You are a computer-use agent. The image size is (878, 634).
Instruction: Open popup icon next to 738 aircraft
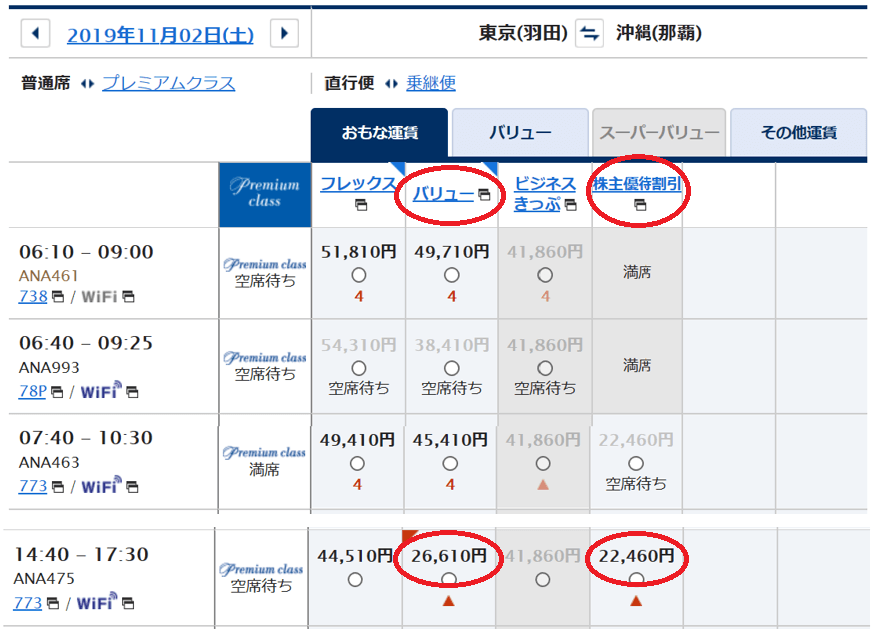click(58, 297)
